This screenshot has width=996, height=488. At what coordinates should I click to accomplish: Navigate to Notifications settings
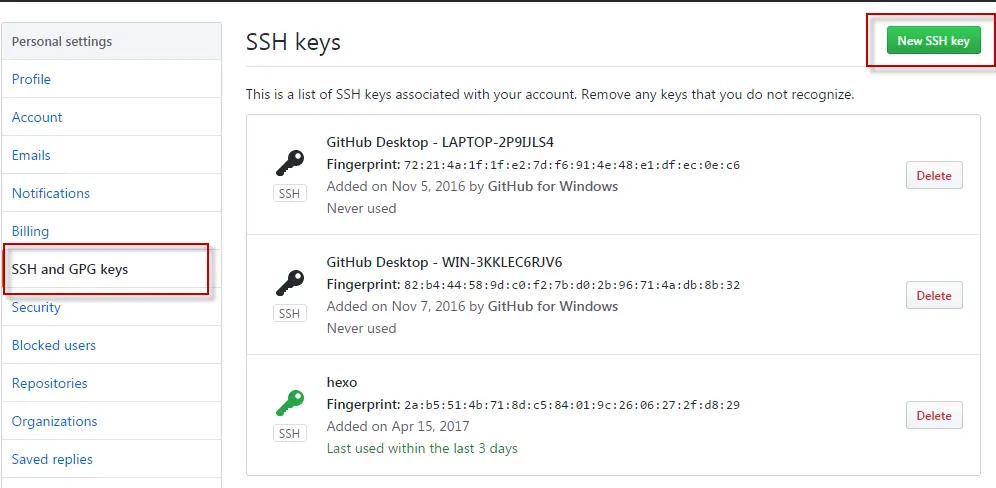[x=51, y=193]
